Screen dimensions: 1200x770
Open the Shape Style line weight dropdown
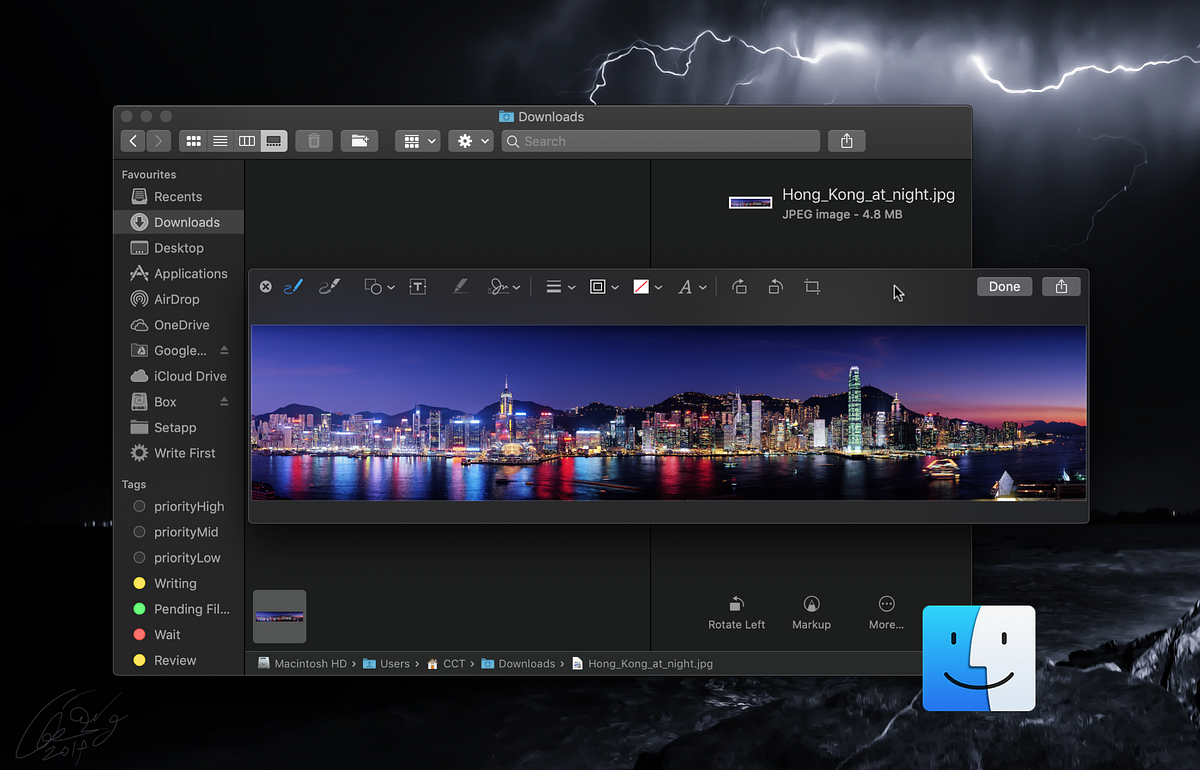click(558, 286)
